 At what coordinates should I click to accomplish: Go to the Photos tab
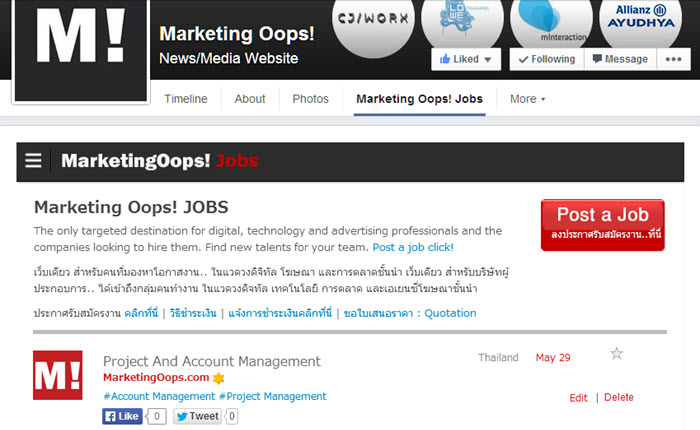310,99
